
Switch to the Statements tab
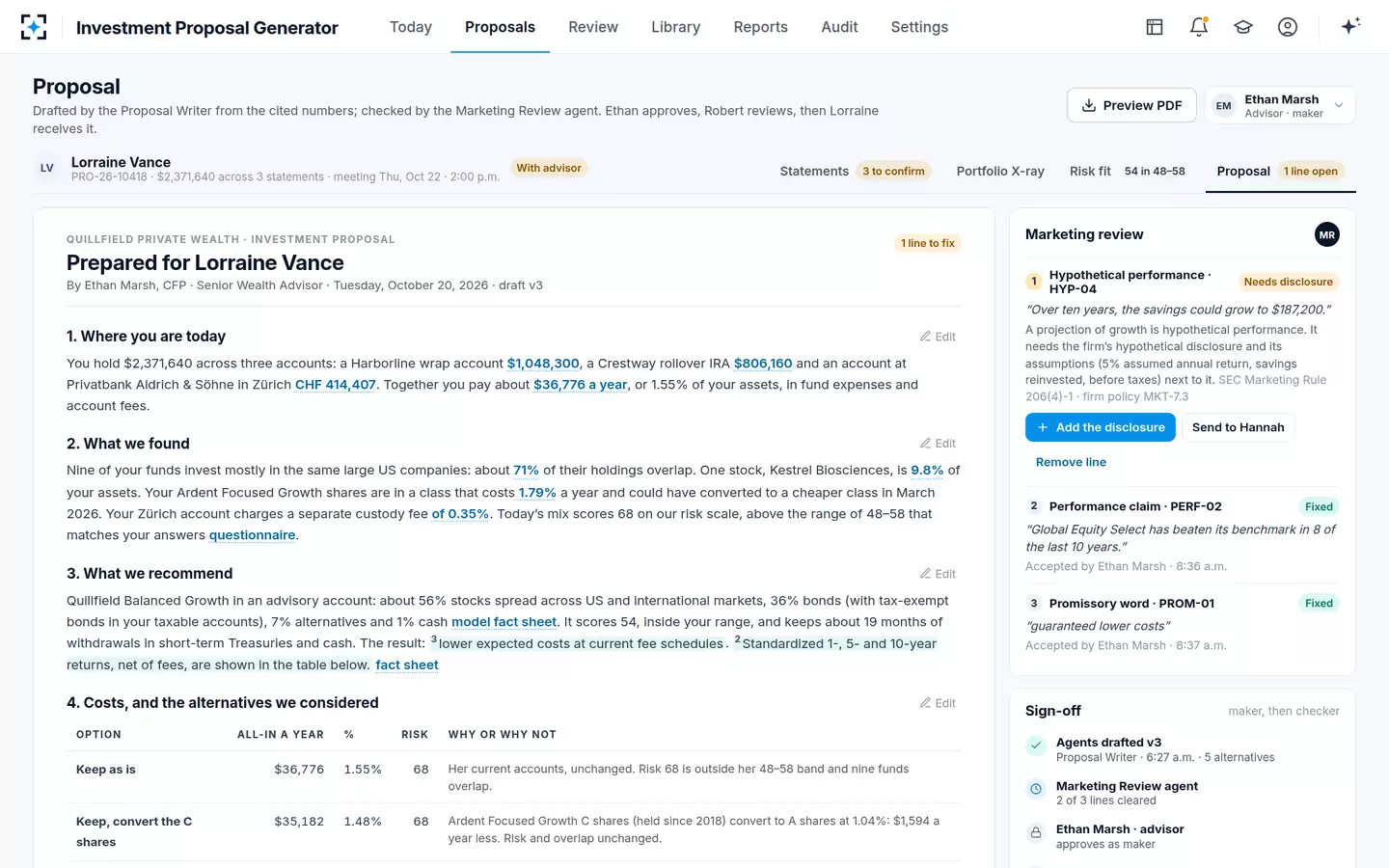click(854, 171)
